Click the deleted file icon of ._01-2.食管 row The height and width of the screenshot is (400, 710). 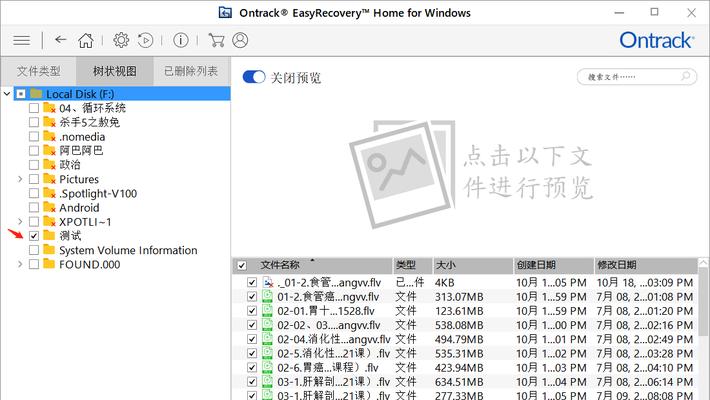tap(268, 282)
